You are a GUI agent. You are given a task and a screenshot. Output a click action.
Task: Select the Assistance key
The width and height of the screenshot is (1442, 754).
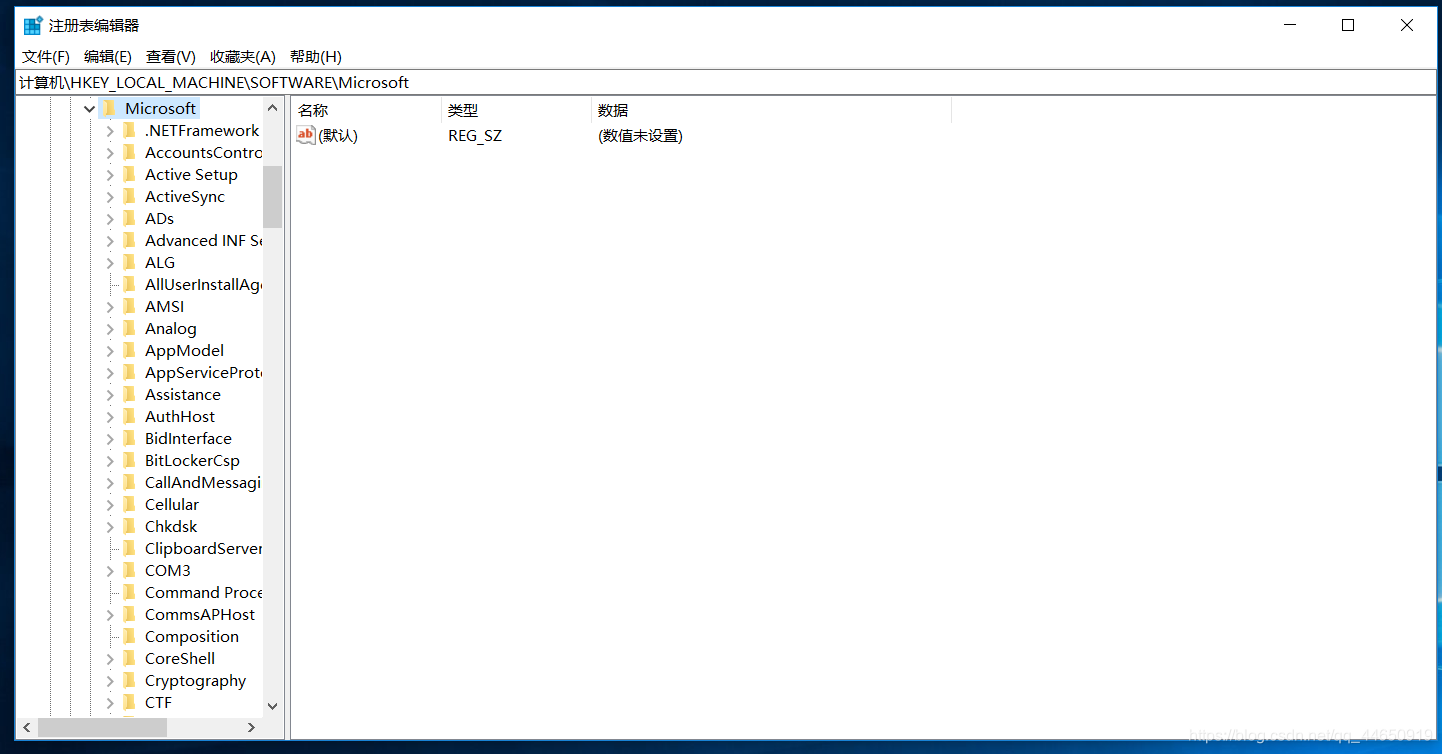(183, 394)
